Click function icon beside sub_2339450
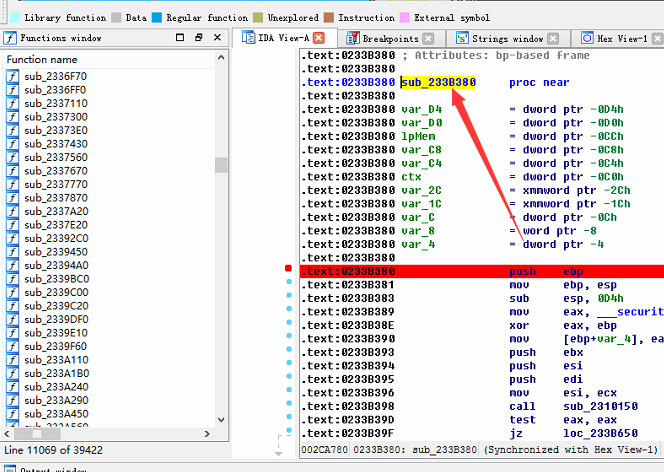Image resolution: width=664 pixels, height=472 pixels. [13, 252]
